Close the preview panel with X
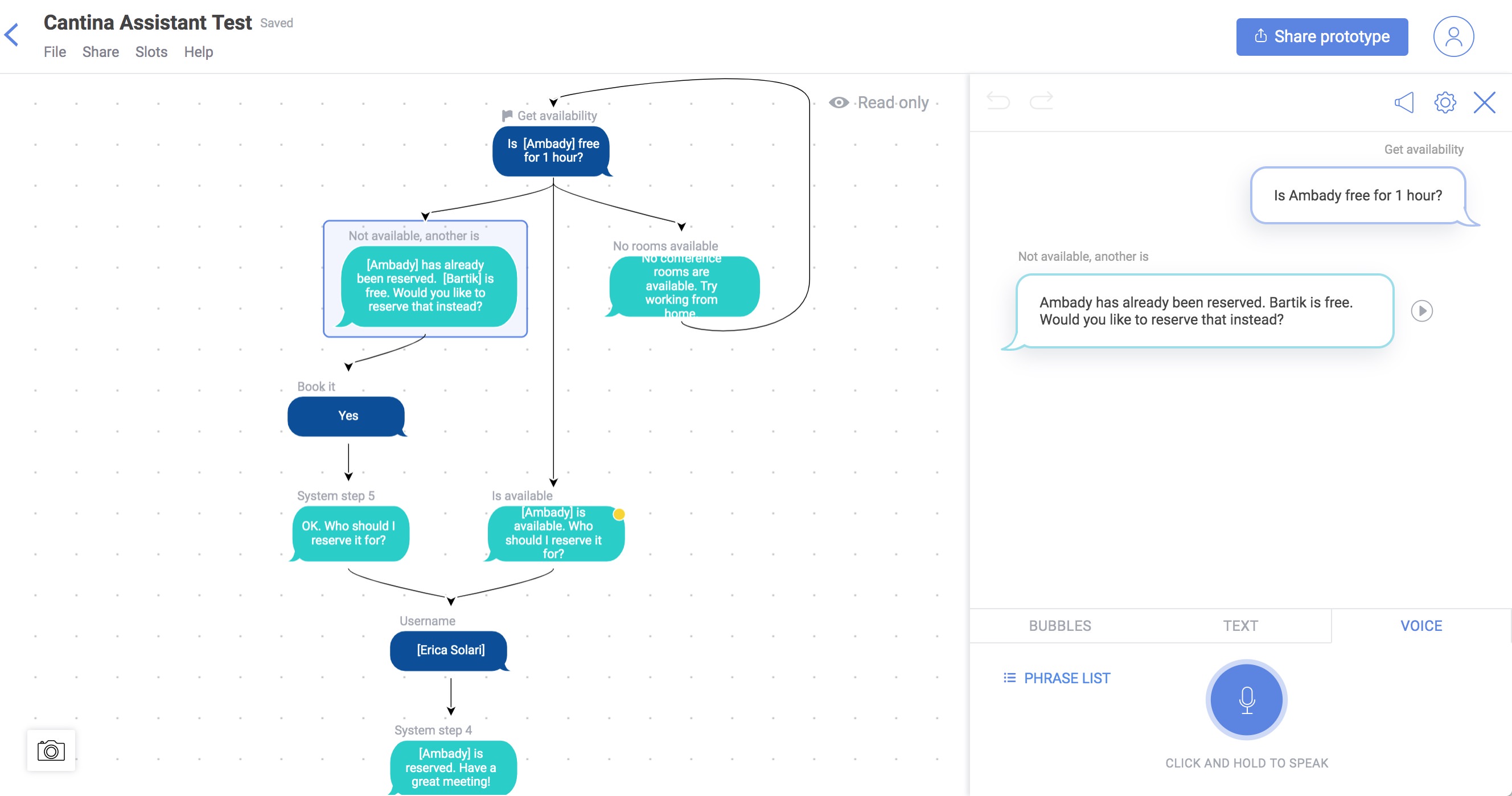 [1484, 102]
